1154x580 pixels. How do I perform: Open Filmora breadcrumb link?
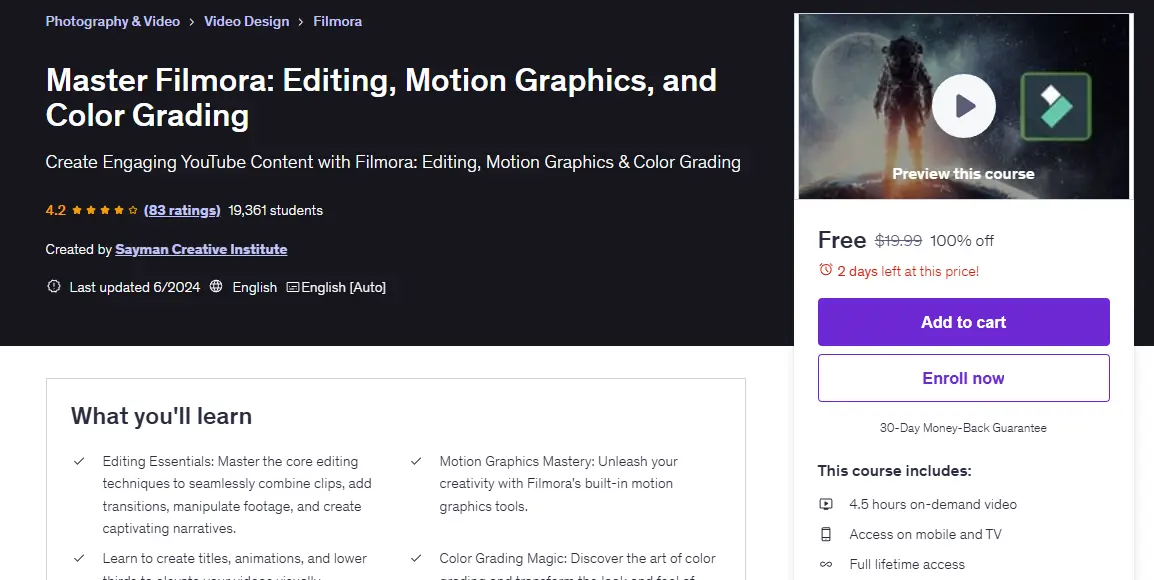coord(337,21)
